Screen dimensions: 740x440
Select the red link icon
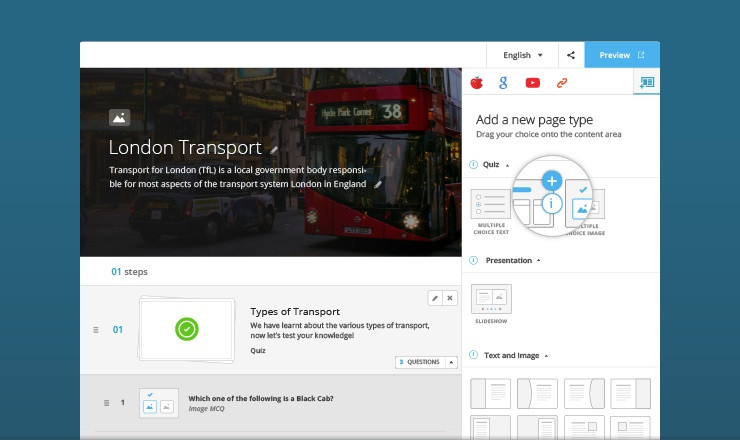pos(562,83)
